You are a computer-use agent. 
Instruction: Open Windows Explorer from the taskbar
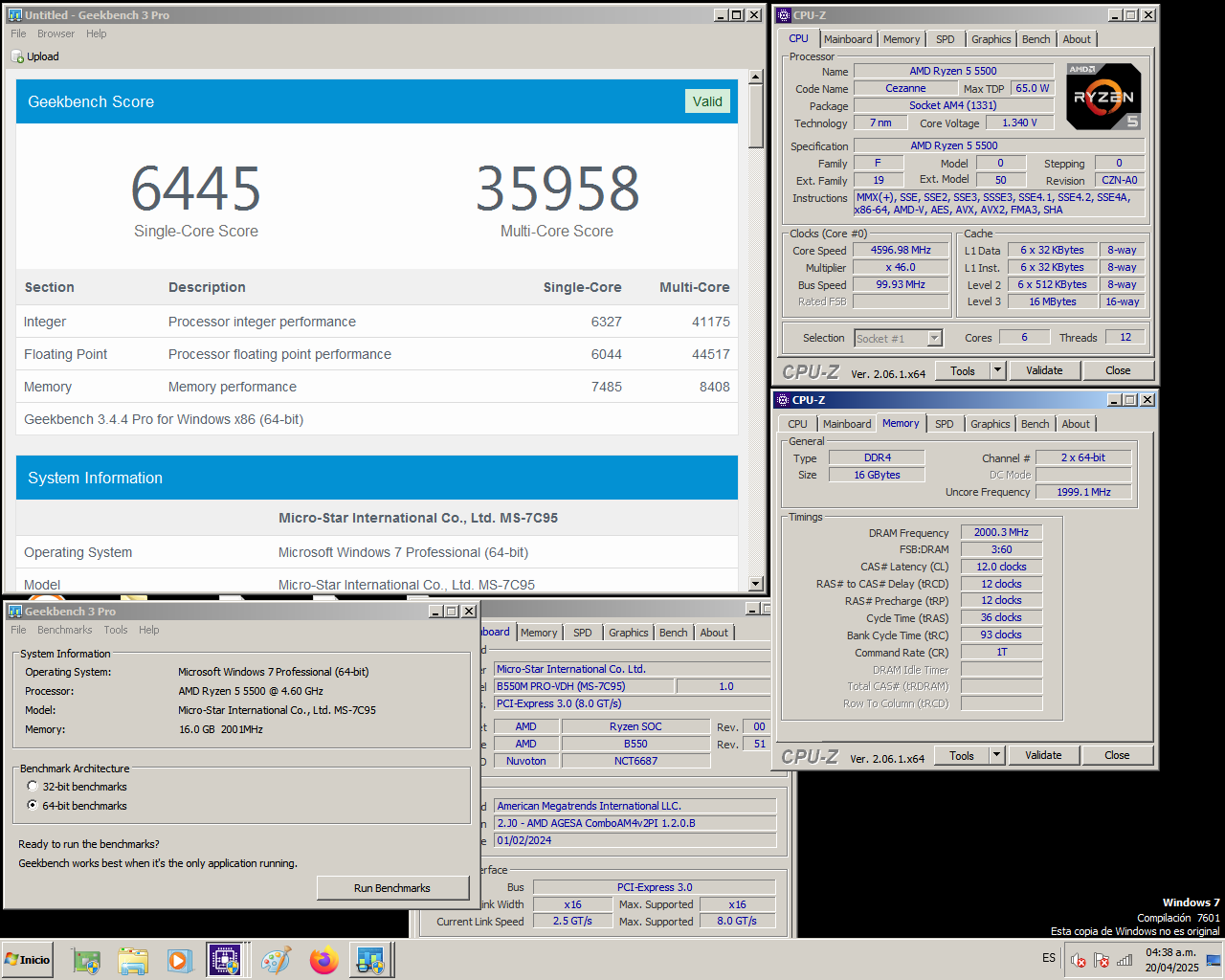tap(133, 960)
